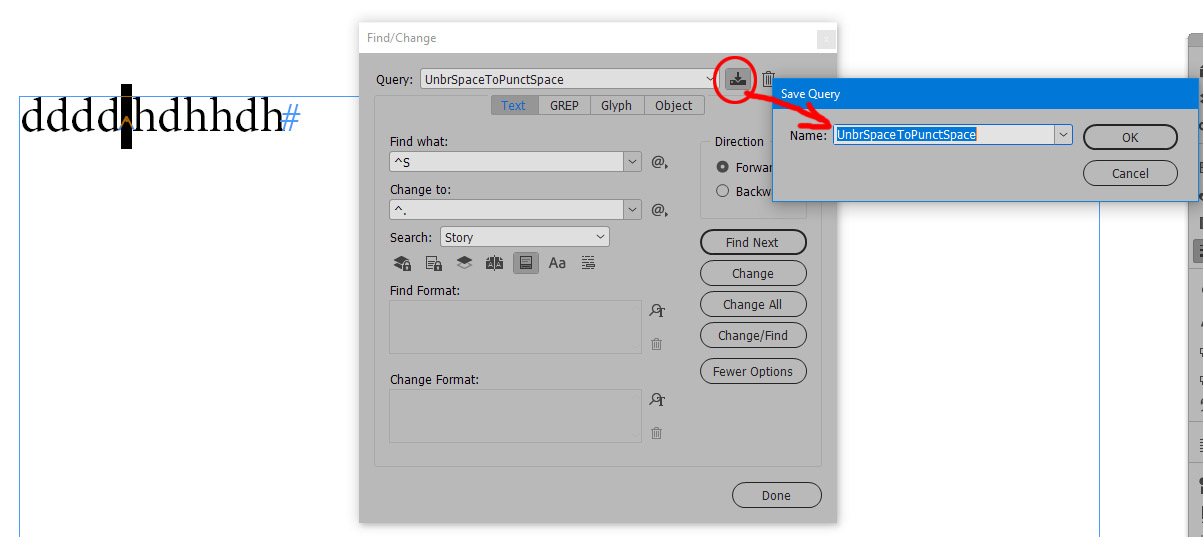Switch to the GREP tab
1203x537 pixels.
tap(564, 105)
